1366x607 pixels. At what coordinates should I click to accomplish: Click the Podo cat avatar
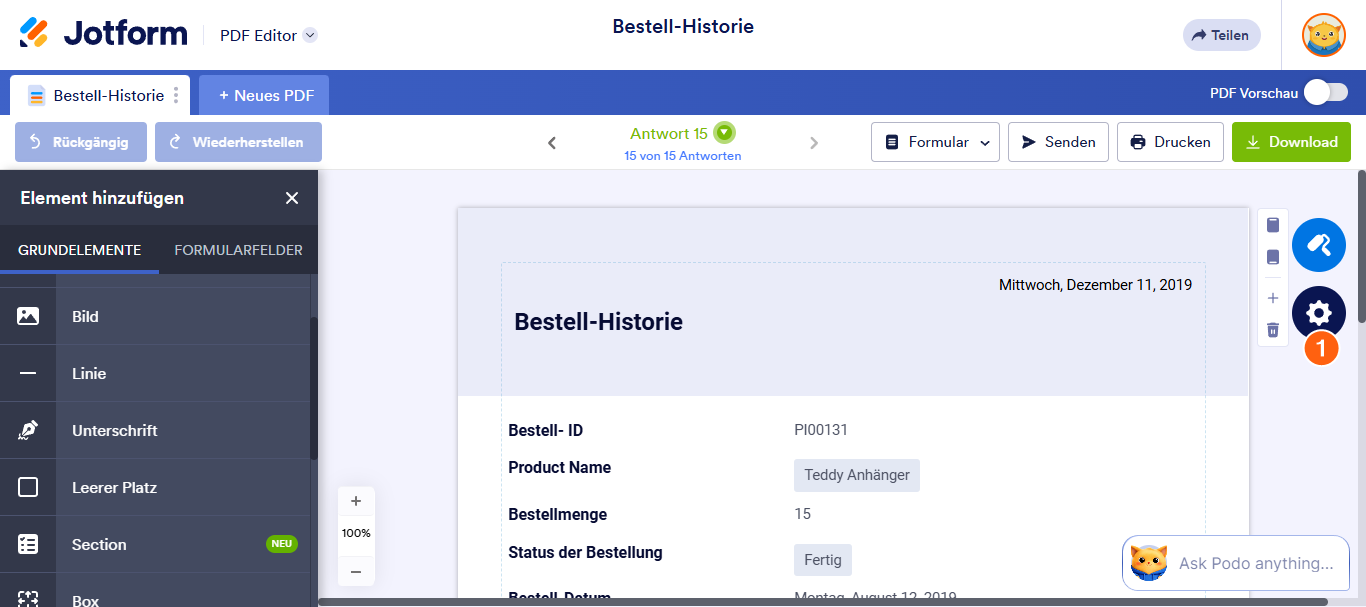tap(1149, 563)
